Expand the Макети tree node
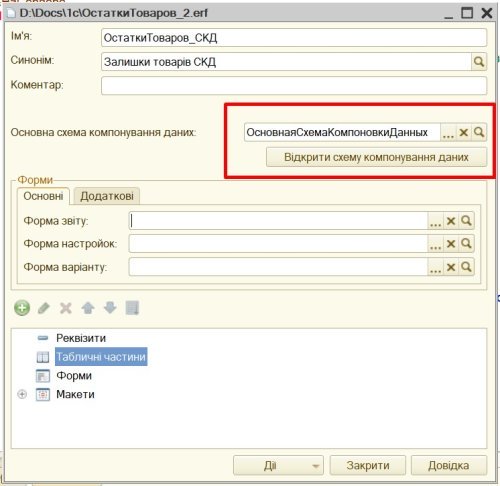Screen dimensions: 500x486 [22, 394]
